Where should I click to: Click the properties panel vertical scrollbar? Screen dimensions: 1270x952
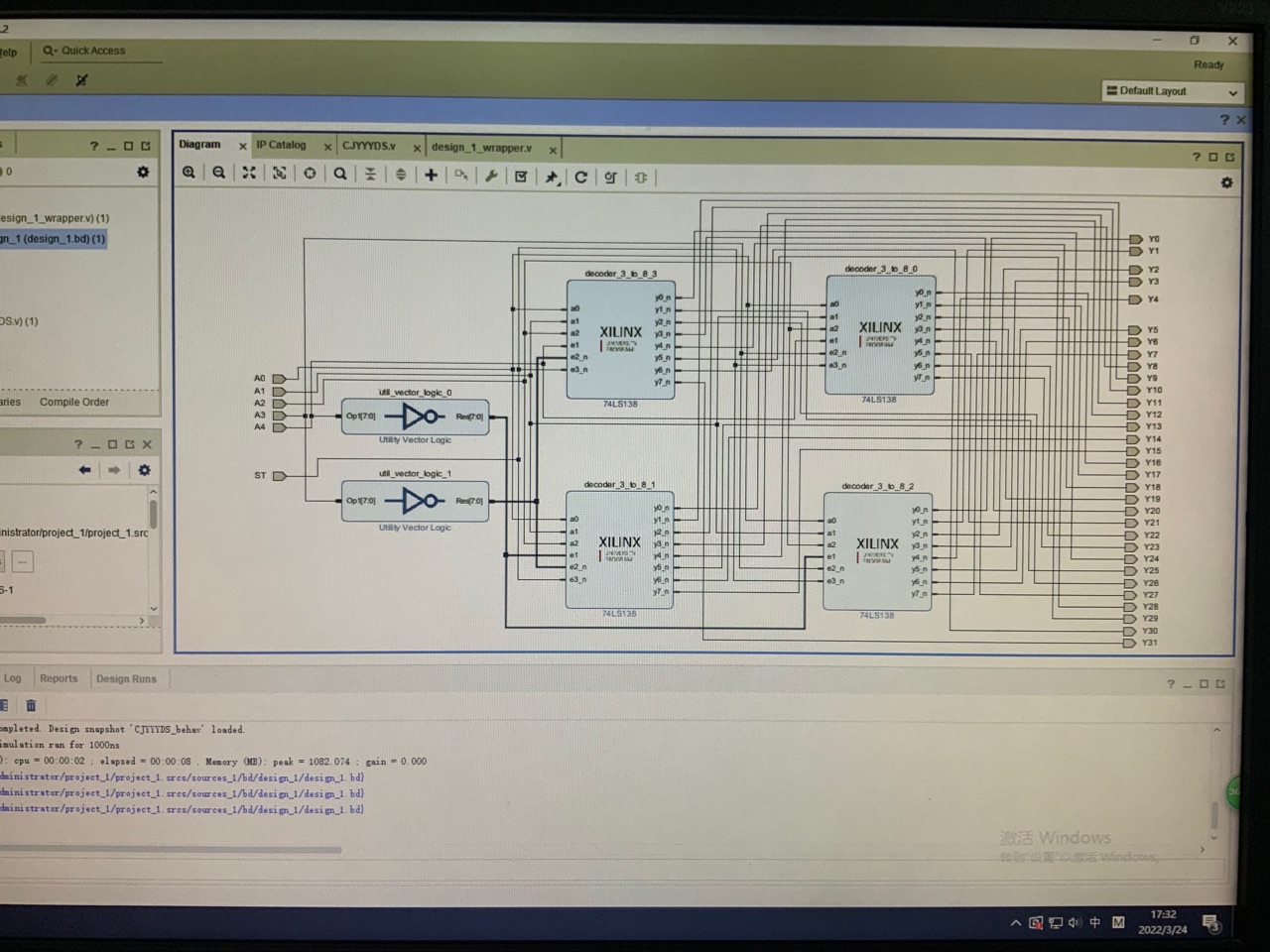[x=153, y=514]
